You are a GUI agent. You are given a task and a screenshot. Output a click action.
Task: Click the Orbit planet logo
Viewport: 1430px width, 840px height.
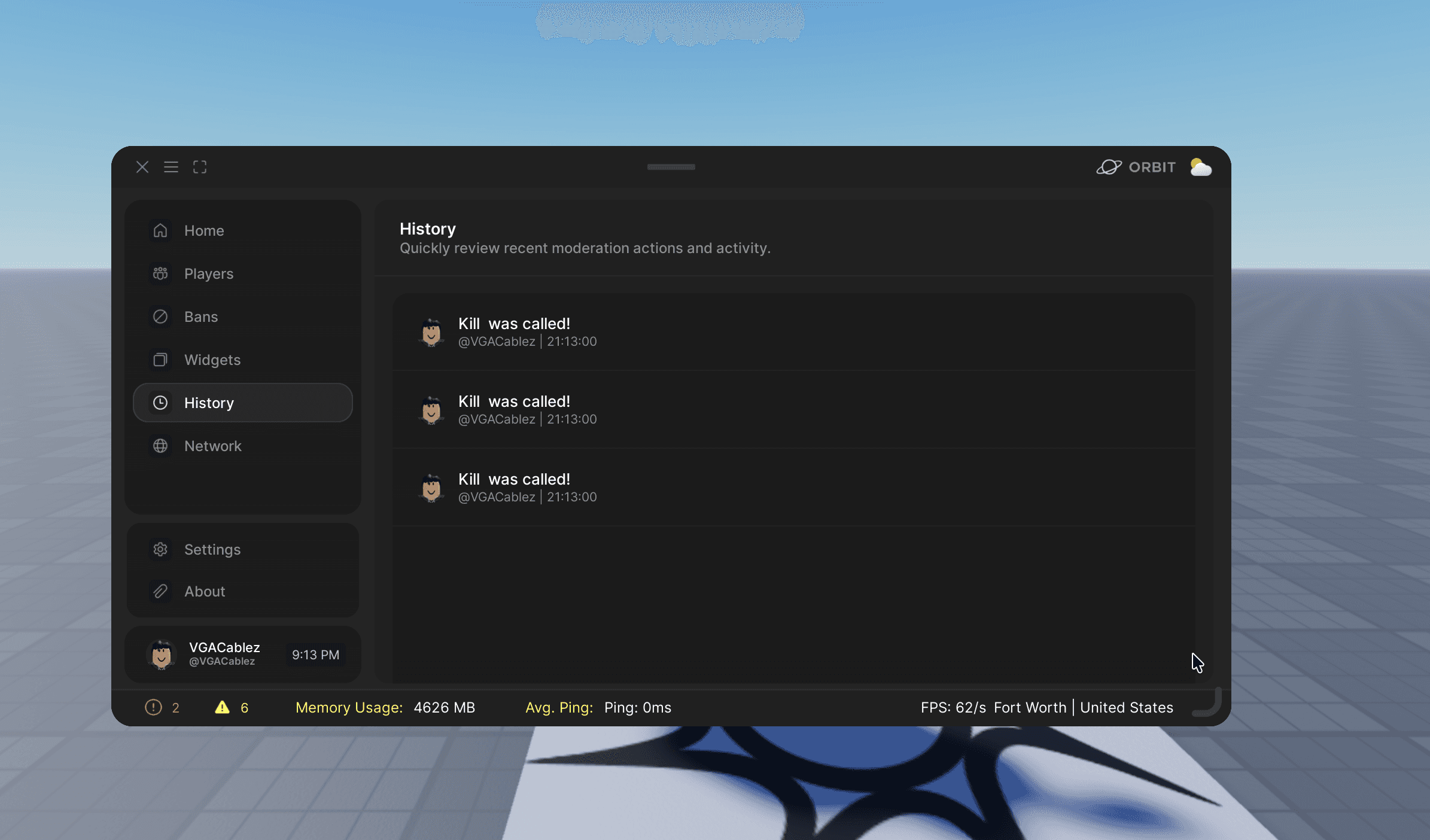tap(1109, 167)
